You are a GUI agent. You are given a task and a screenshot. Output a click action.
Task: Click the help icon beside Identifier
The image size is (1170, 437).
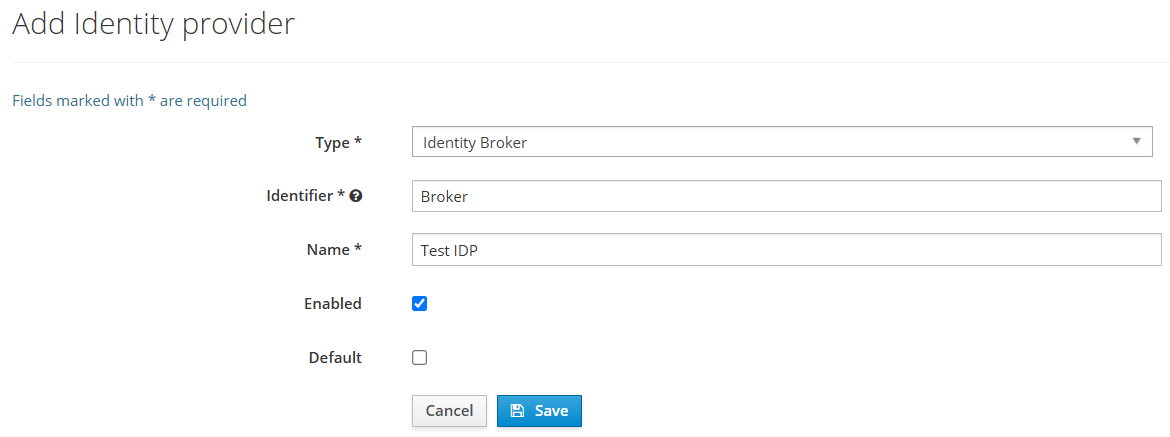pos(356,196)
